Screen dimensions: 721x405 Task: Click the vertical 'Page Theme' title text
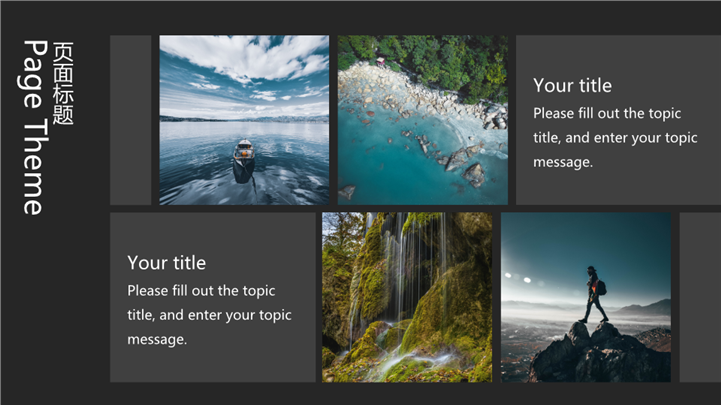pos(33,127)
